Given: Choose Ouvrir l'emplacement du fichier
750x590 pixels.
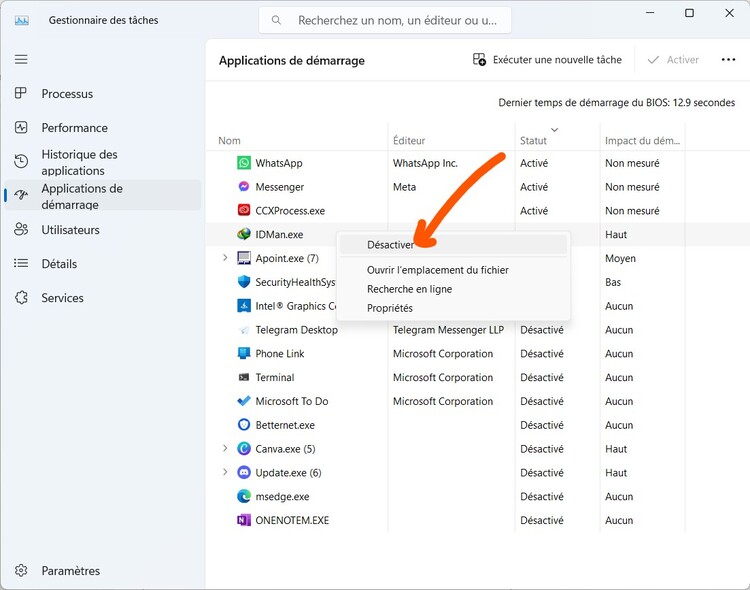Looking at the screenshot, I should point(437,270).
